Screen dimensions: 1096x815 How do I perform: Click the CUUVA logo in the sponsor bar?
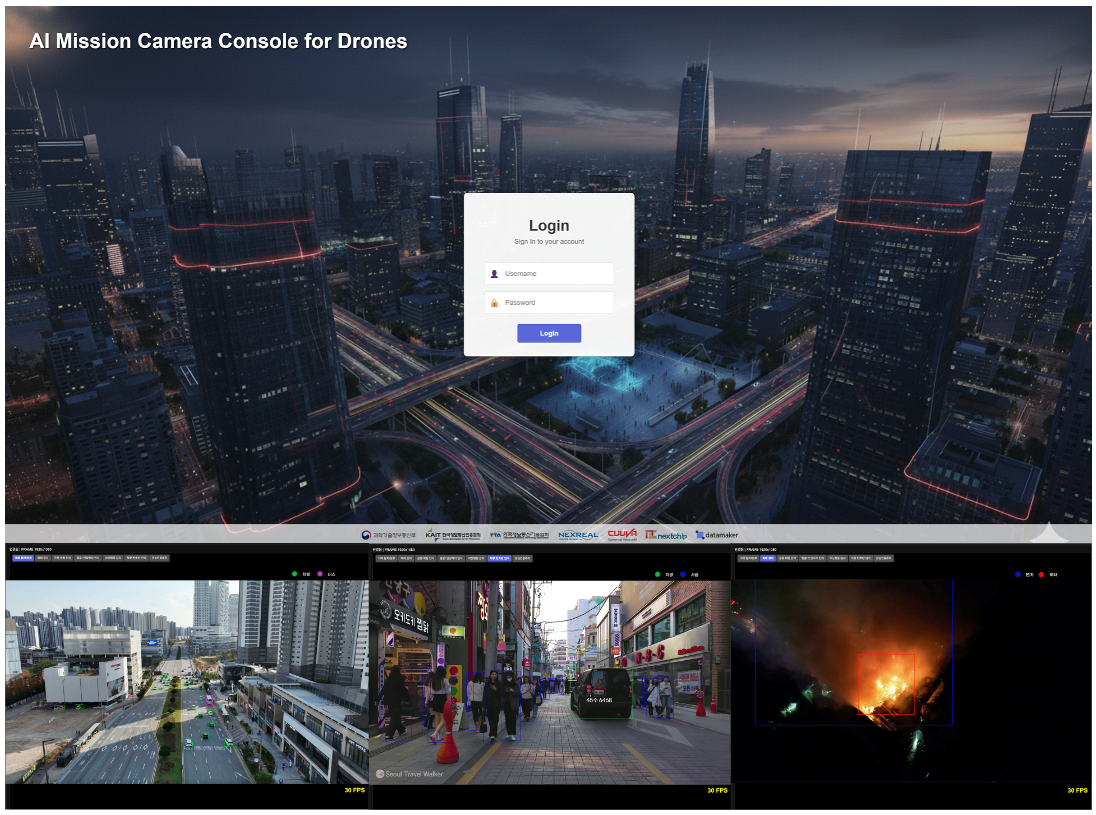(622, 535)
